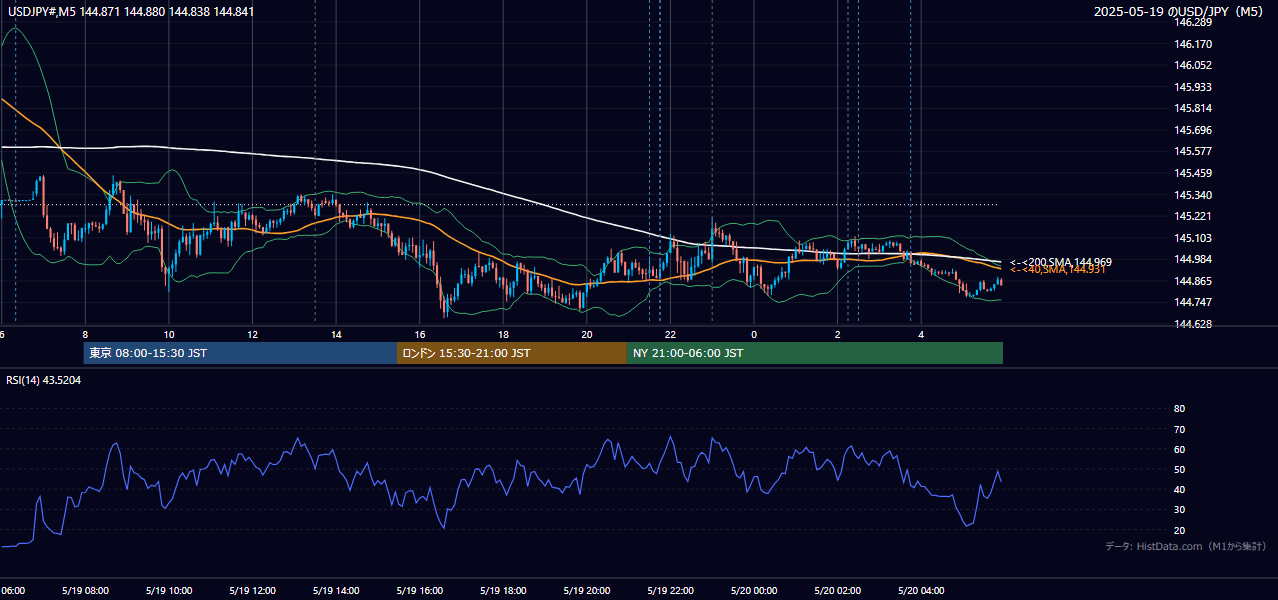
Task: Click the 200 SMA 144.969 label
Action: coord(1060,262)
